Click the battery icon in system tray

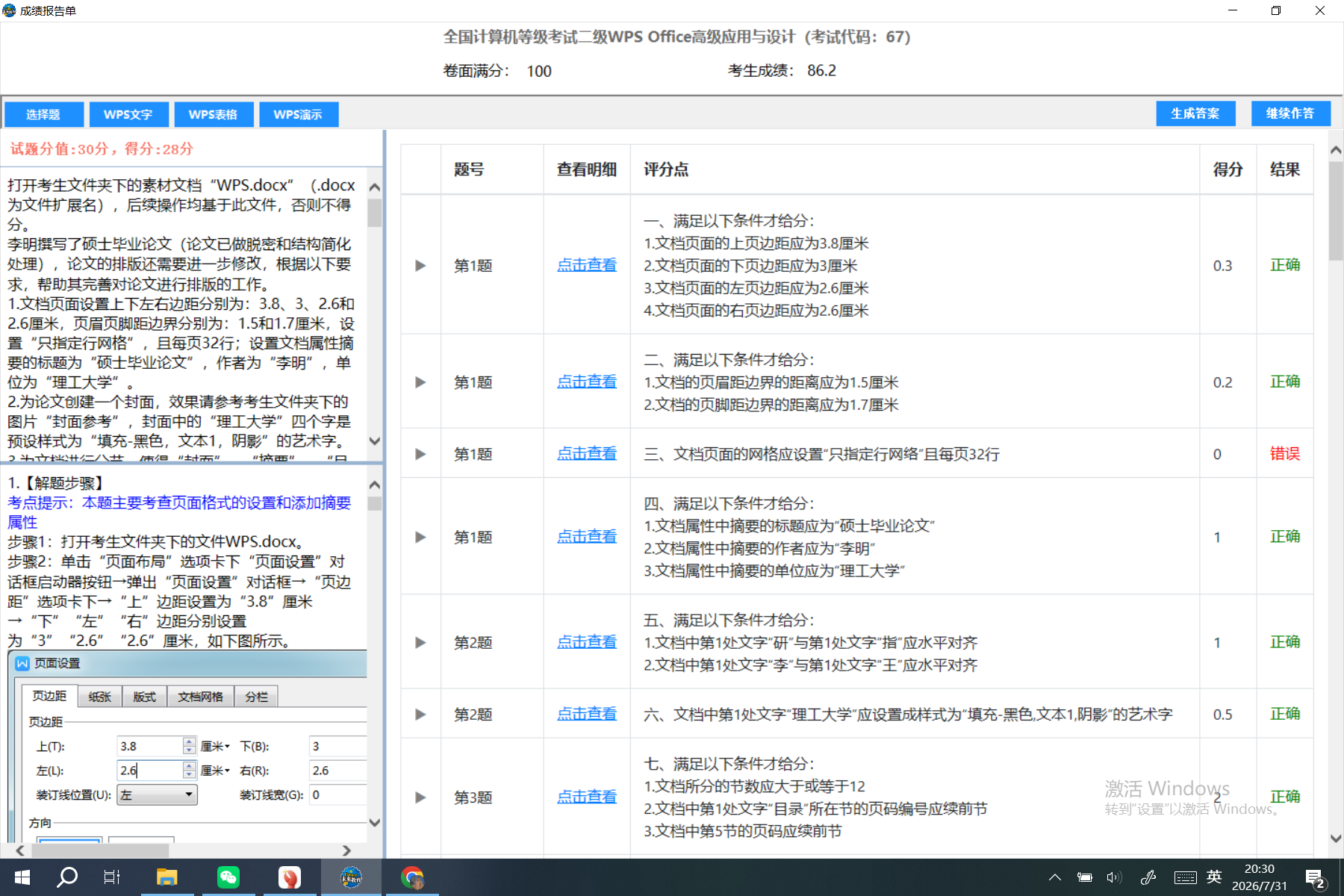point(1084,877)
